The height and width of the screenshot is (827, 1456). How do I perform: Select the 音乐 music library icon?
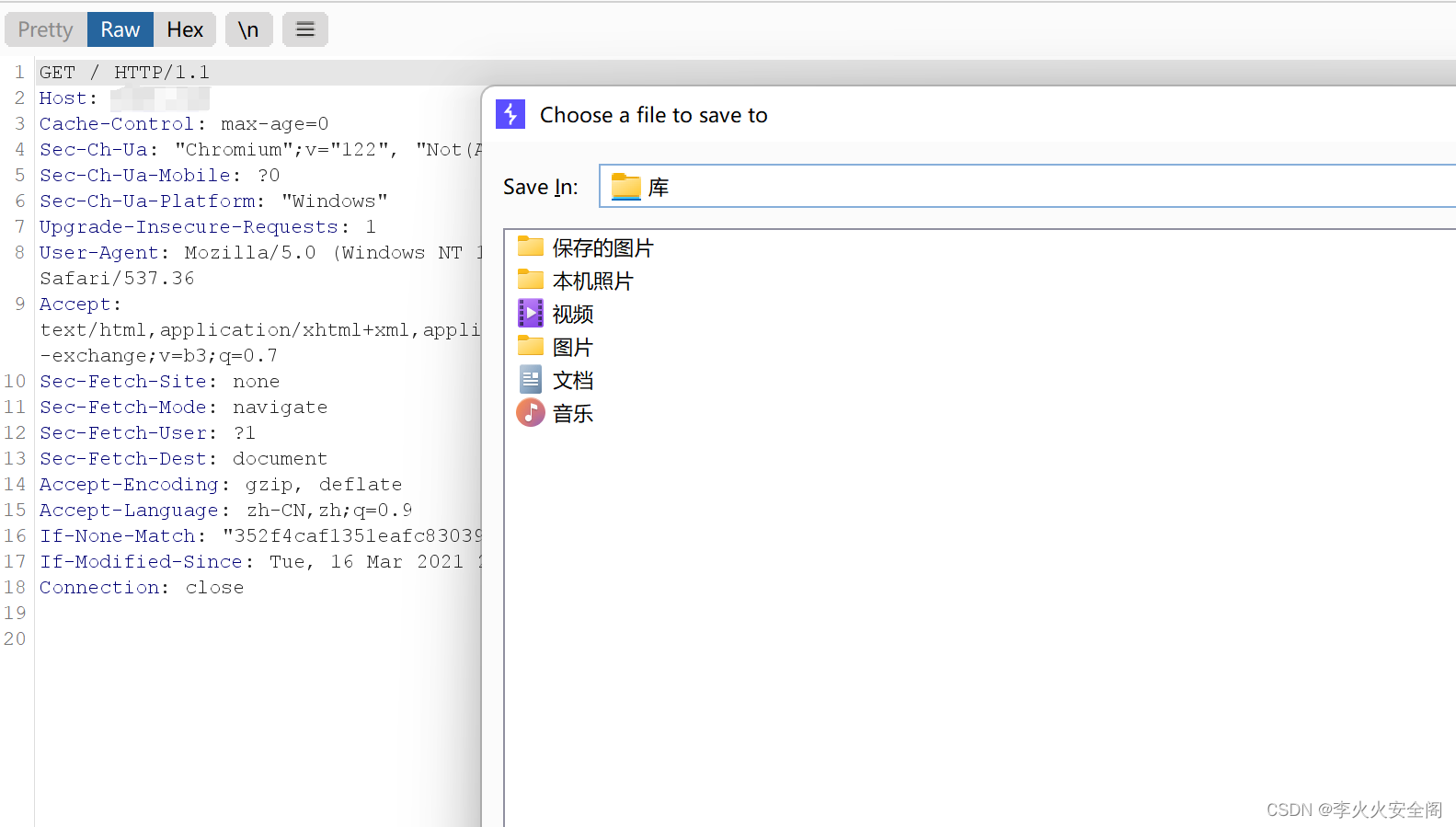tap(531, 412)
